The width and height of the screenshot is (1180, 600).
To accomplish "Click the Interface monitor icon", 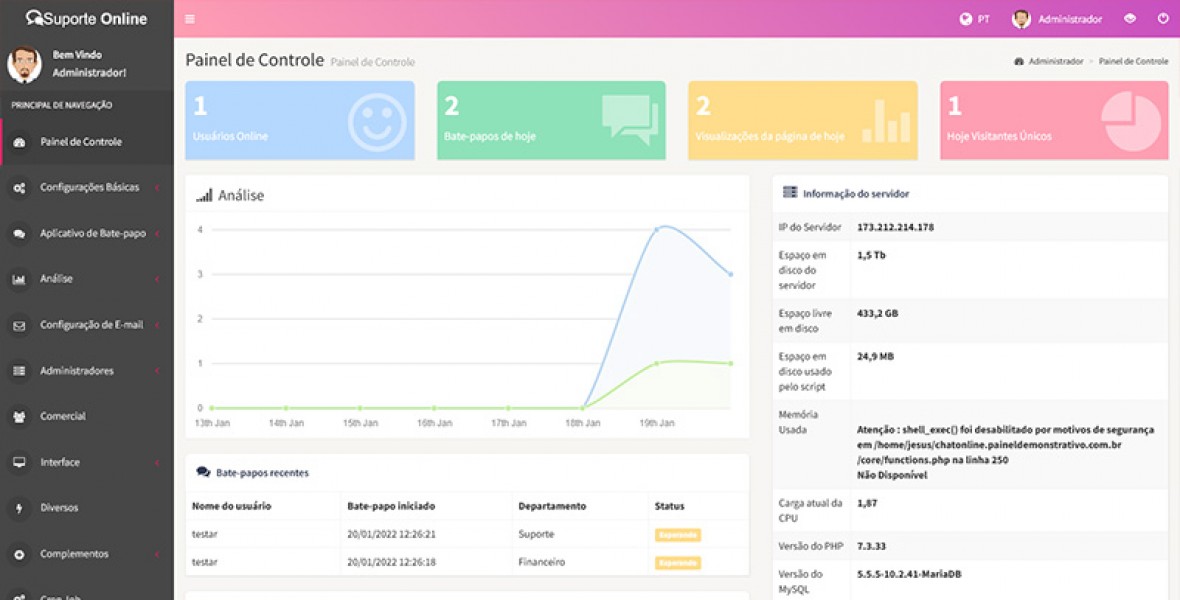I will (x=20, y=462).
